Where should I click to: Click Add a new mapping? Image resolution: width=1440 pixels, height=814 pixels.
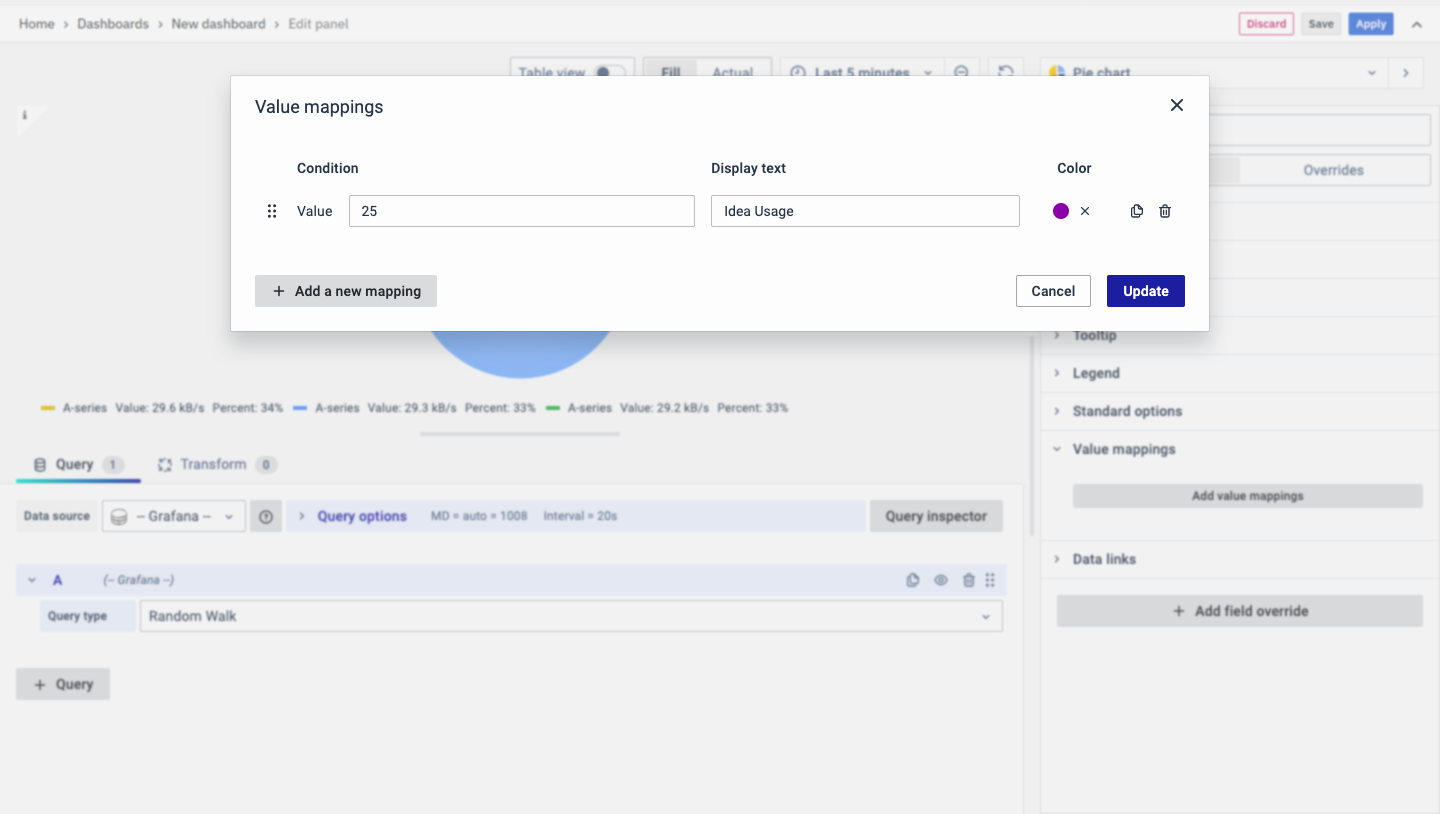346,291
